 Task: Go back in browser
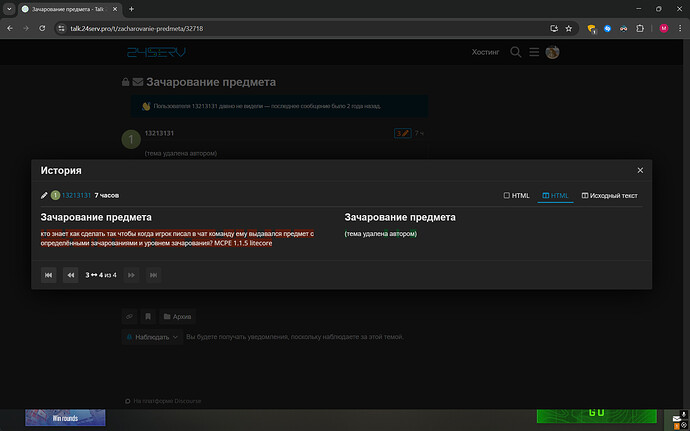click(10, 28)
